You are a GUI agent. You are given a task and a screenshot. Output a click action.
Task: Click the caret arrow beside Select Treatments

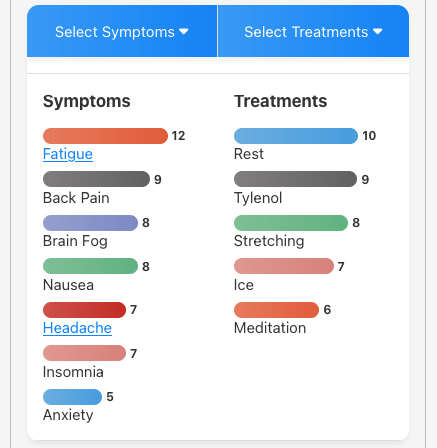tap(378, 32)
